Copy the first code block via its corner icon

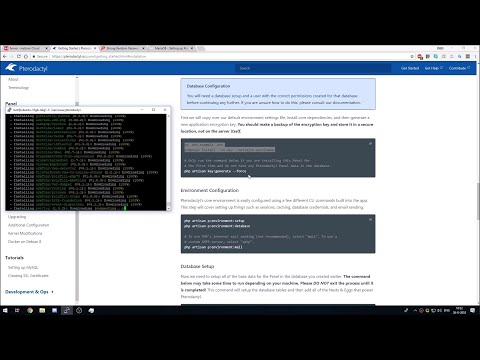[370, 143]
